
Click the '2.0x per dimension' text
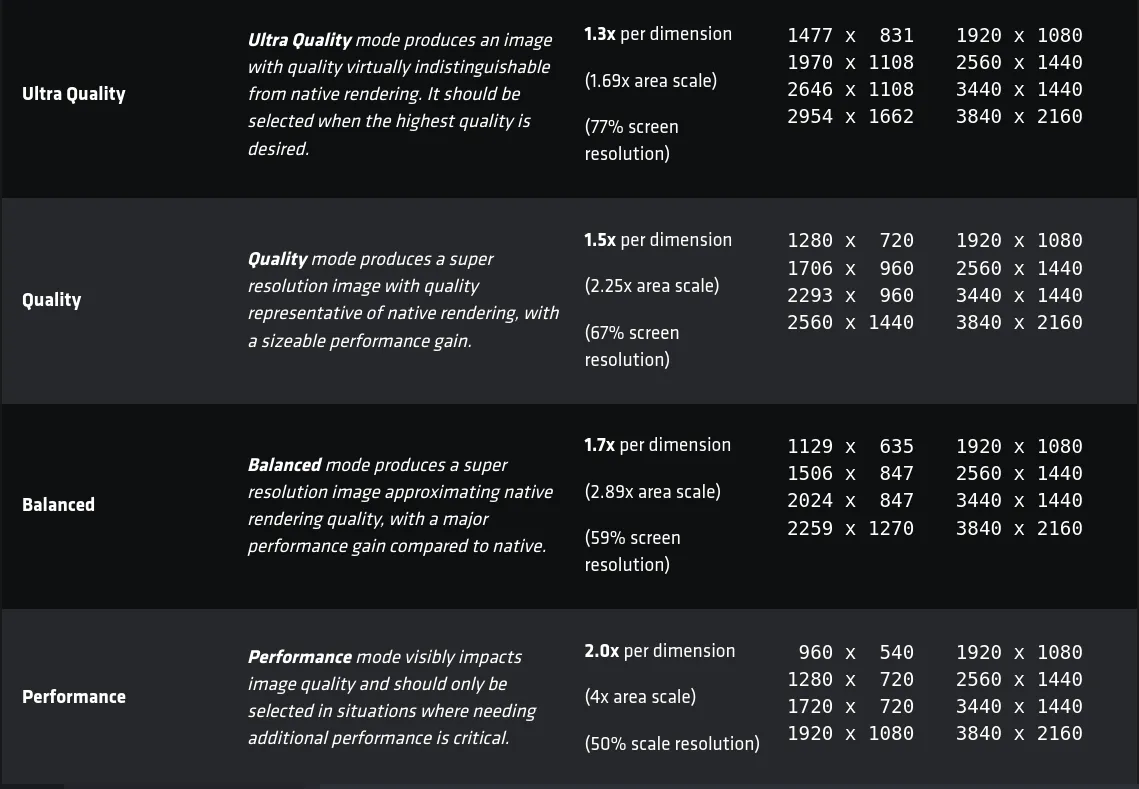[659, 651]
